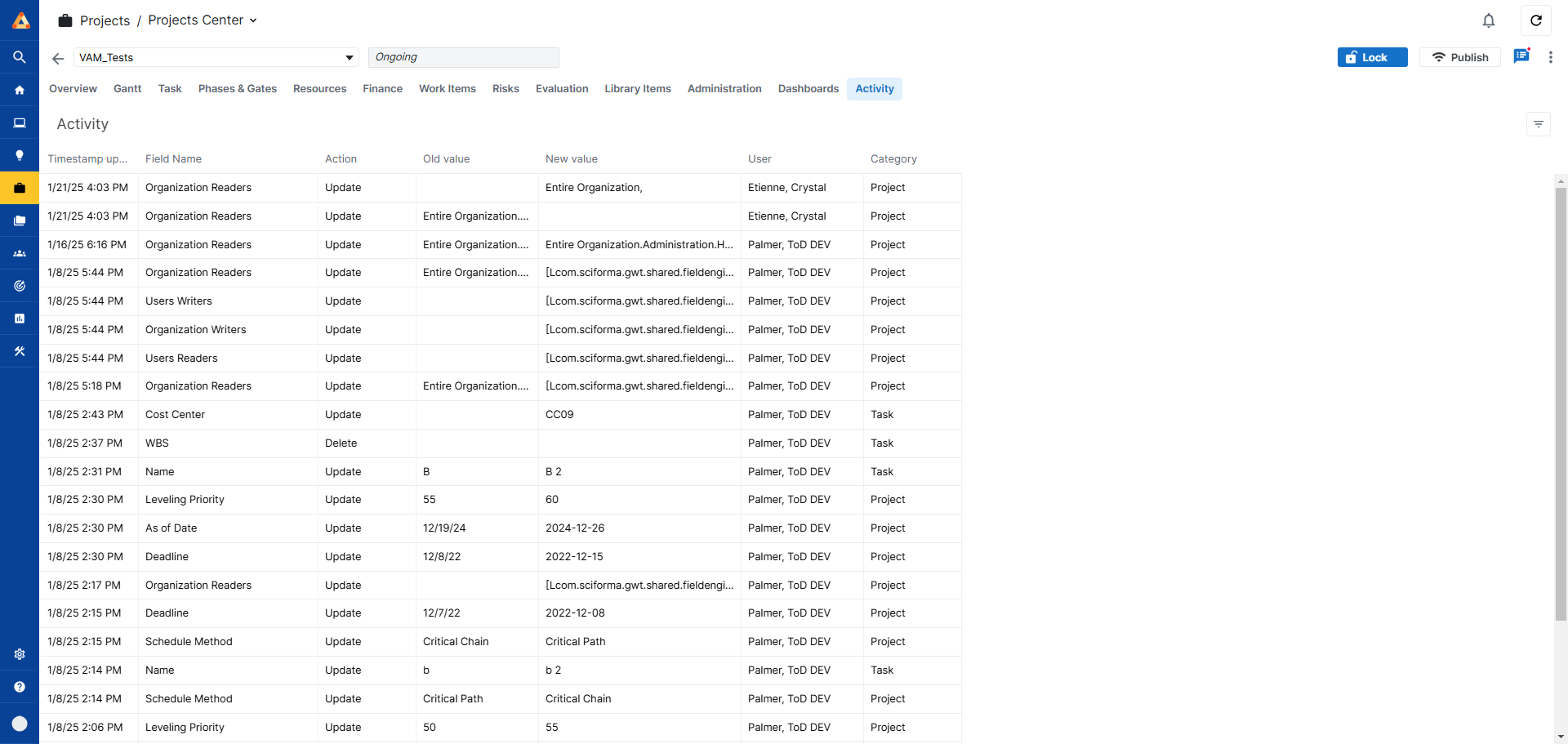1568x744 pixels.
Task: Click the Lock button
Action: coord(1372,57)
